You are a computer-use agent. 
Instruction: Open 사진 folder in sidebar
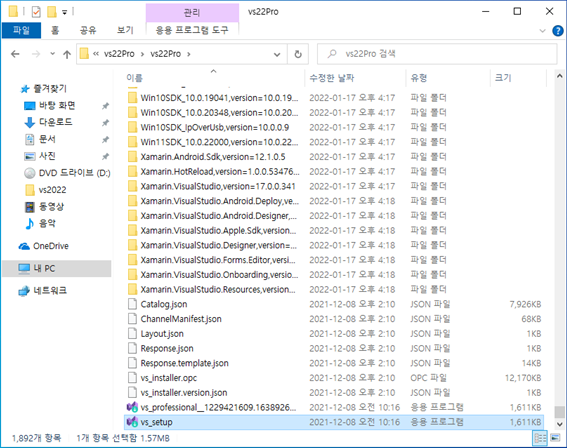(x=47, y=156)
